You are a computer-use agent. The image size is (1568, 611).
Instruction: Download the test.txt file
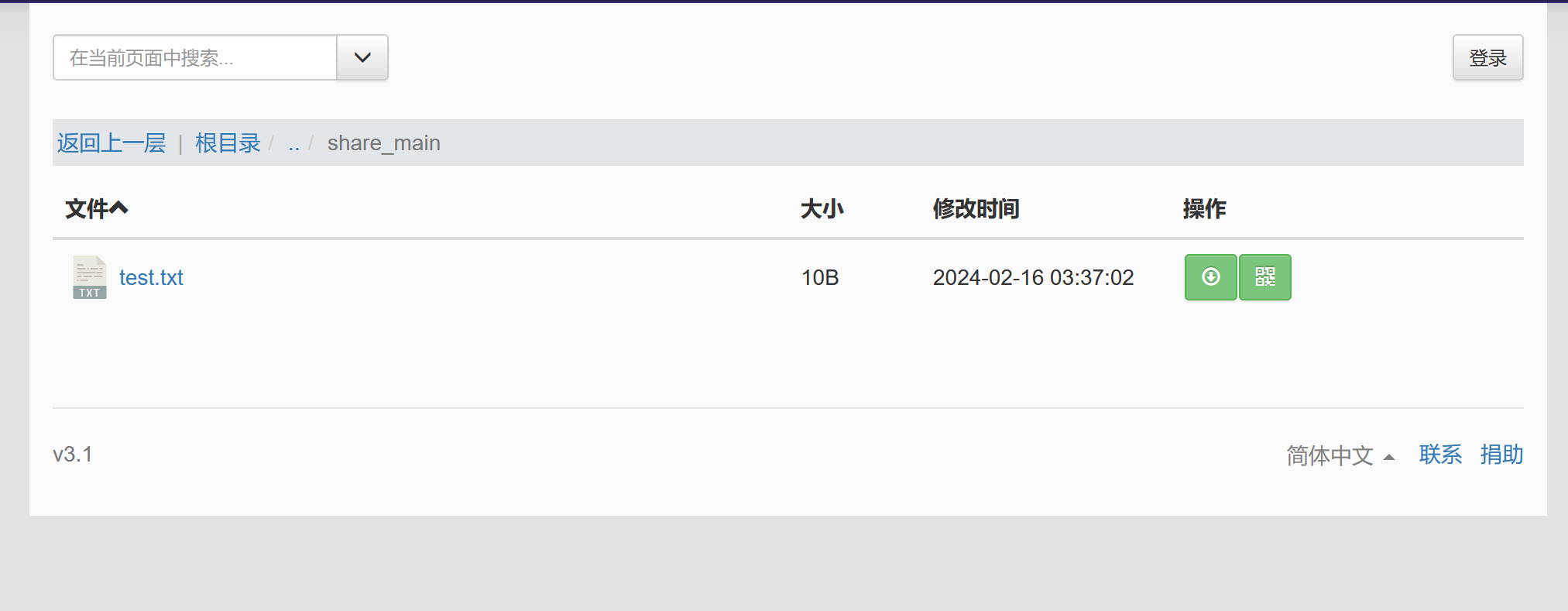pos(1210,277)
